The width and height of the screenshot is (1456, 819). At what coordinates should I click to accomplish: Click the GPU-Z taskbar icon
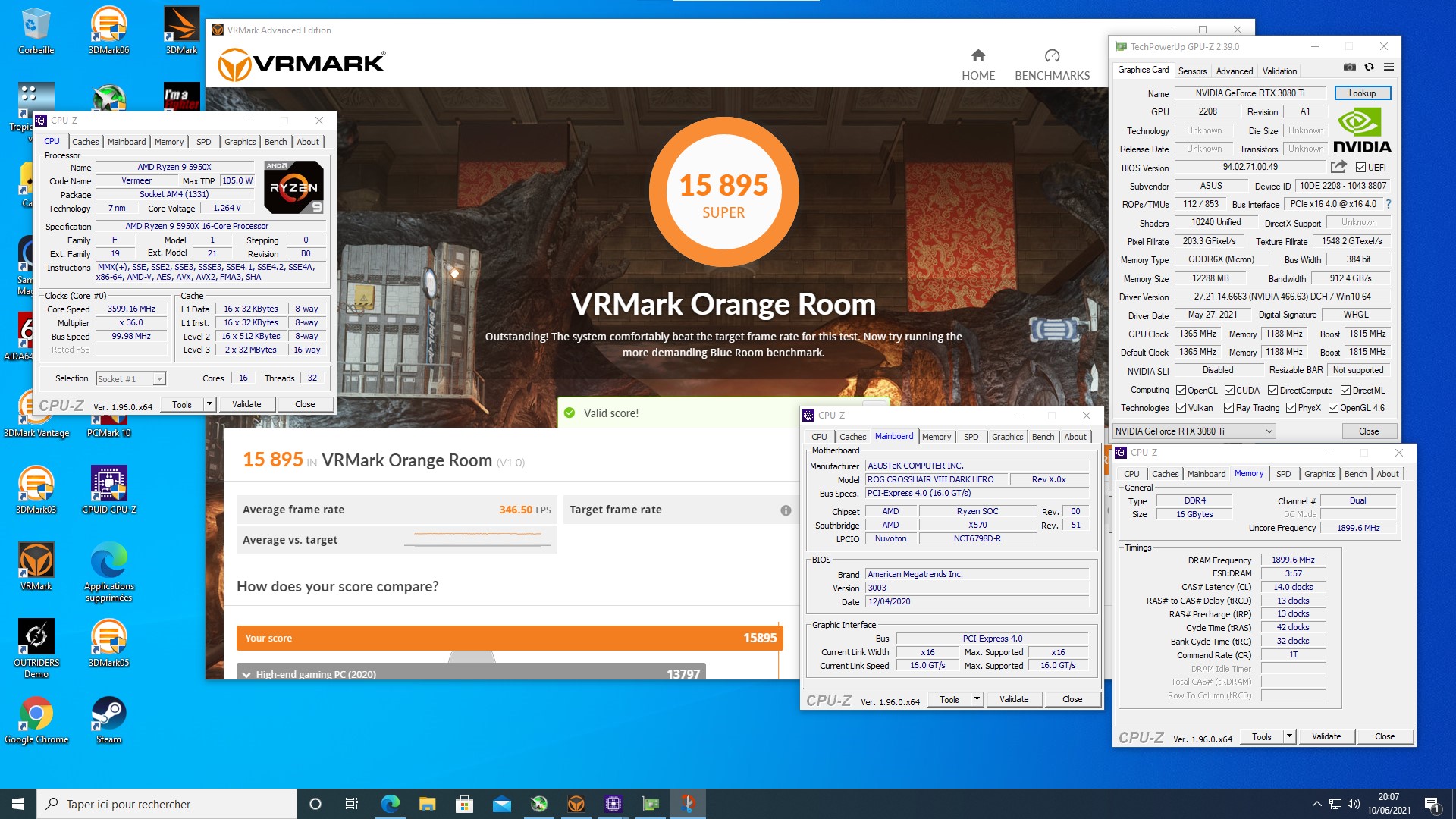coord(651,804)
